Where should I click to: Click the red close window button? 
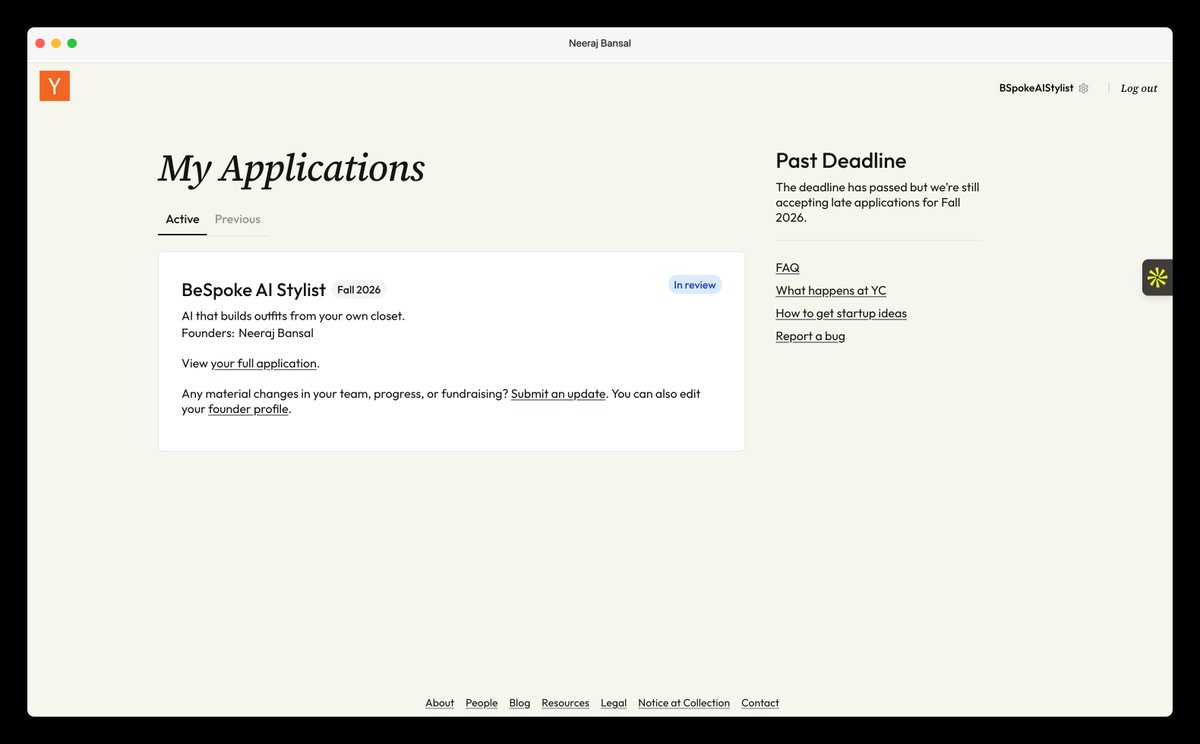point(40,43)
